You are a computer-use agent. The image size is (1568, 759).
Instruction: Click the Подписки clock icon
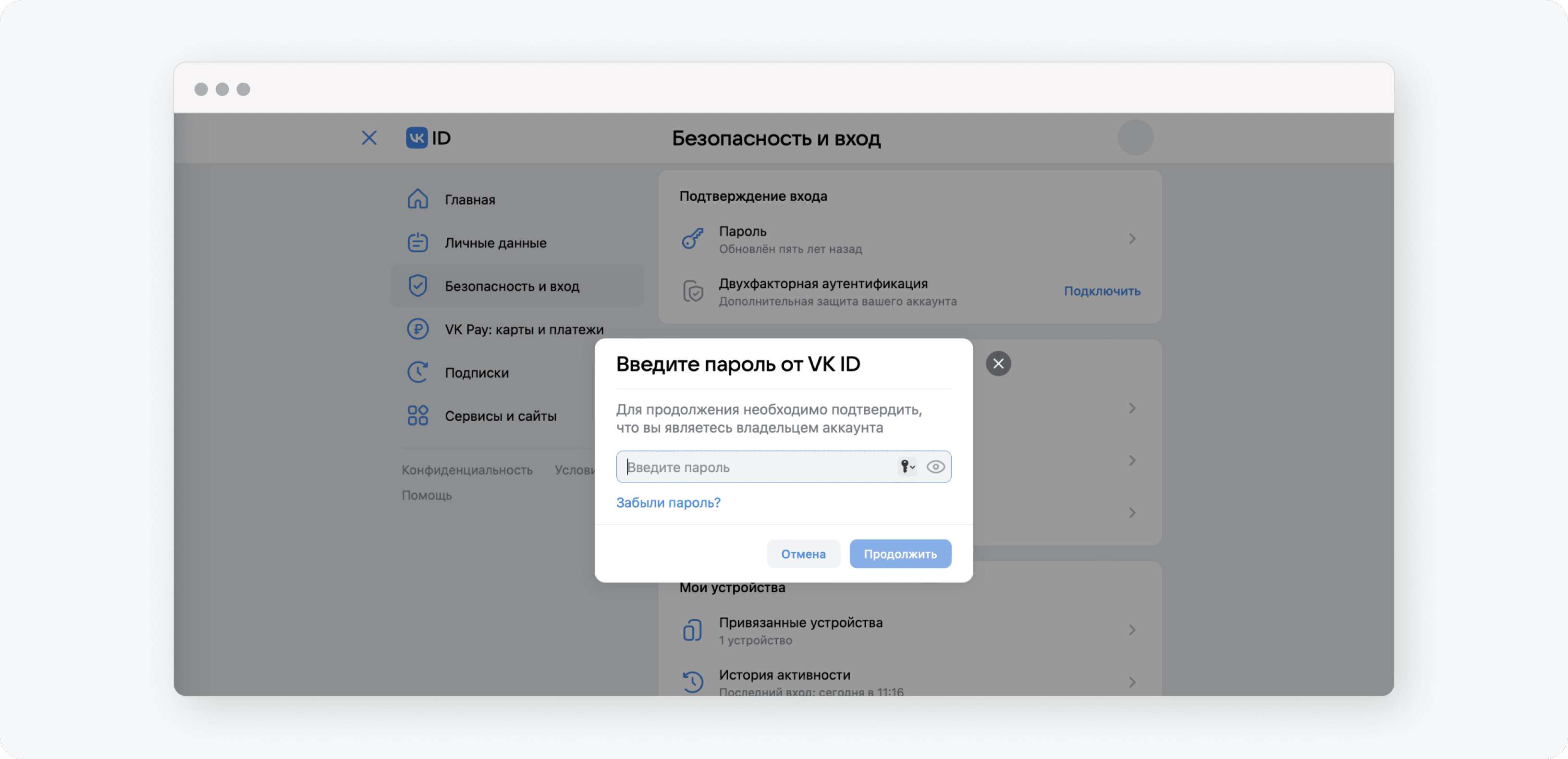click(x=417, y=372)
